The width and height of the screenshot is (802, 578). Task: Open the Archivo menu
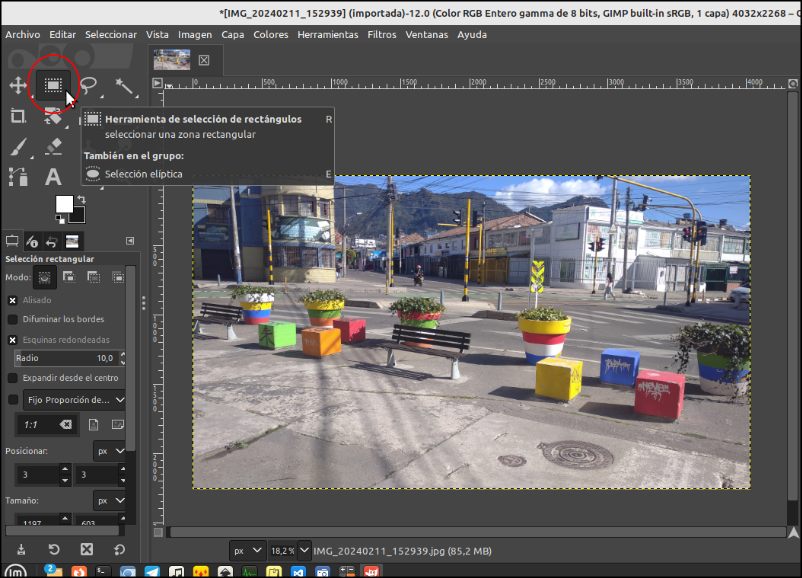[x=23, y=35]
